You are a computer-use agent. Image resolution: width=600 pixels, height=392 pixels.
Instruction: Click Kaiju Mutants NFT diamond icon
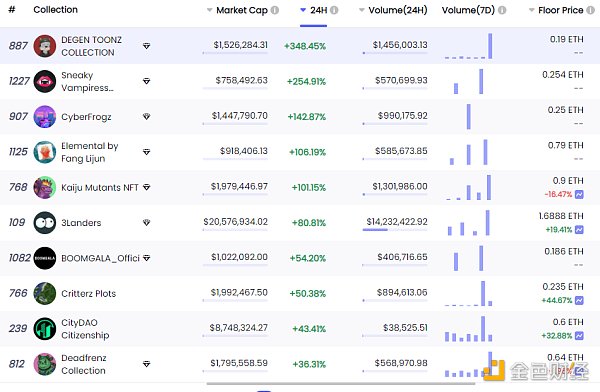(x=146, y=187)
